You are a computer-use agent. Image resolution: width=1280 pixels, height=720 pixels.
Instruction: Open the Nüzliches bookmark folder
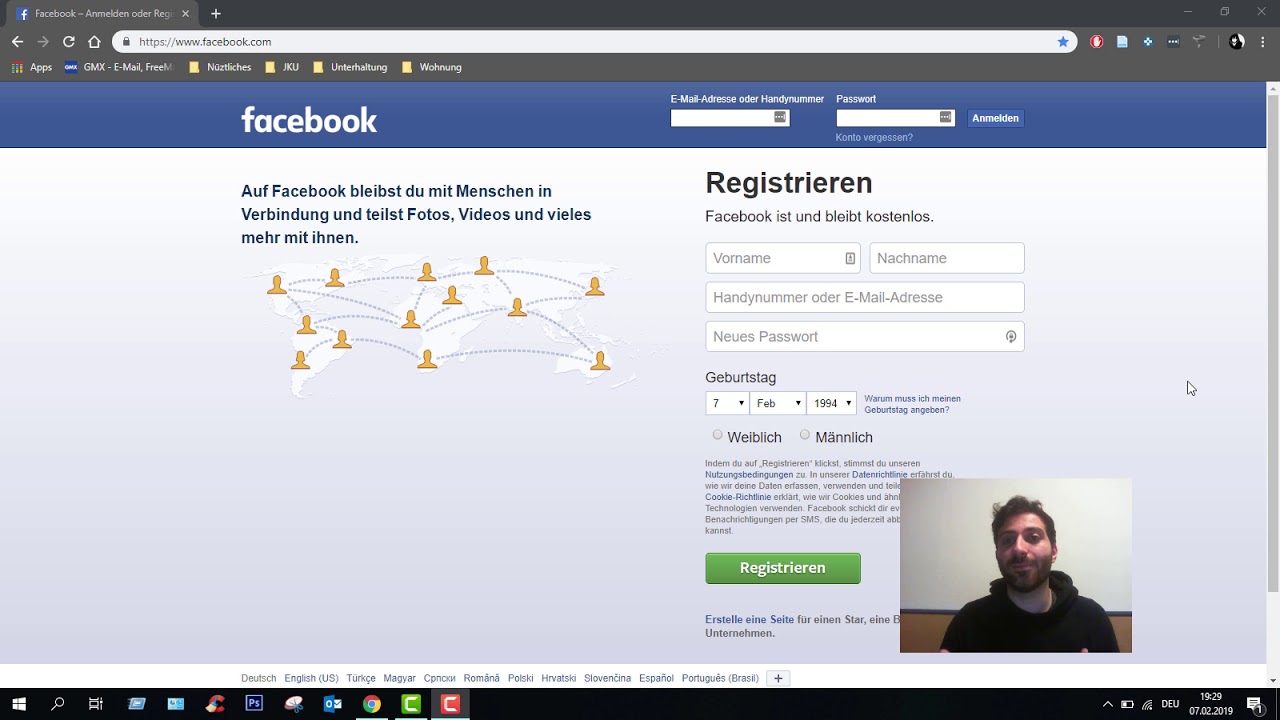point(220,67)
